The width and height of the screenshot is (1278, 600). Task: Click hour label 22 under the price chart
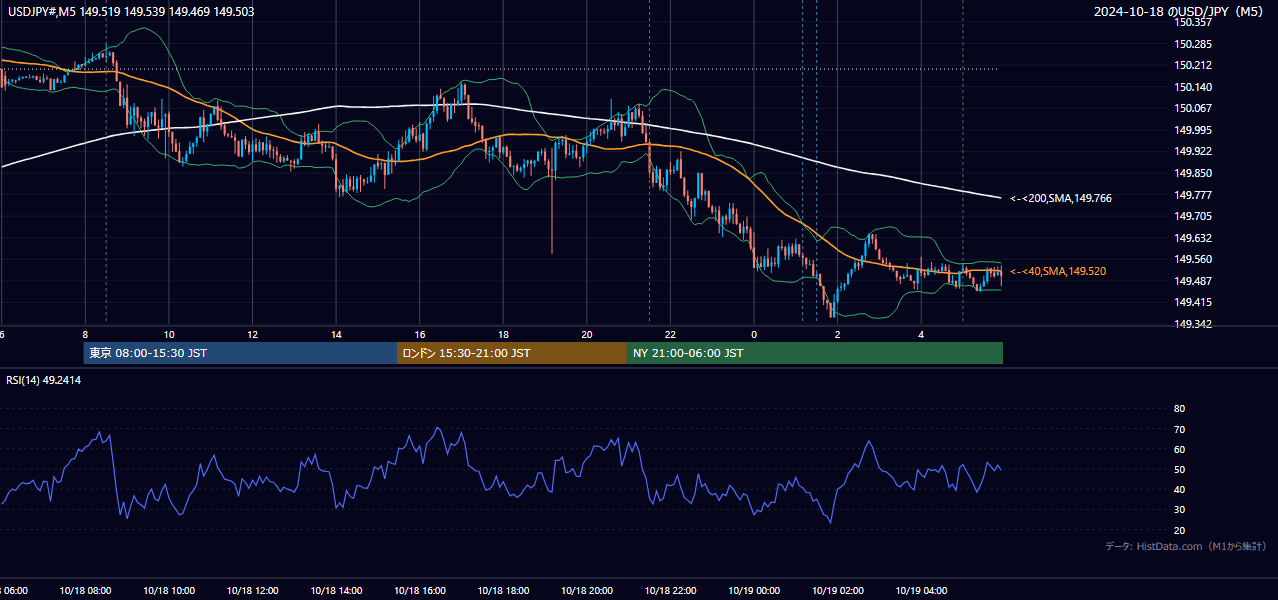pos(670,334)
